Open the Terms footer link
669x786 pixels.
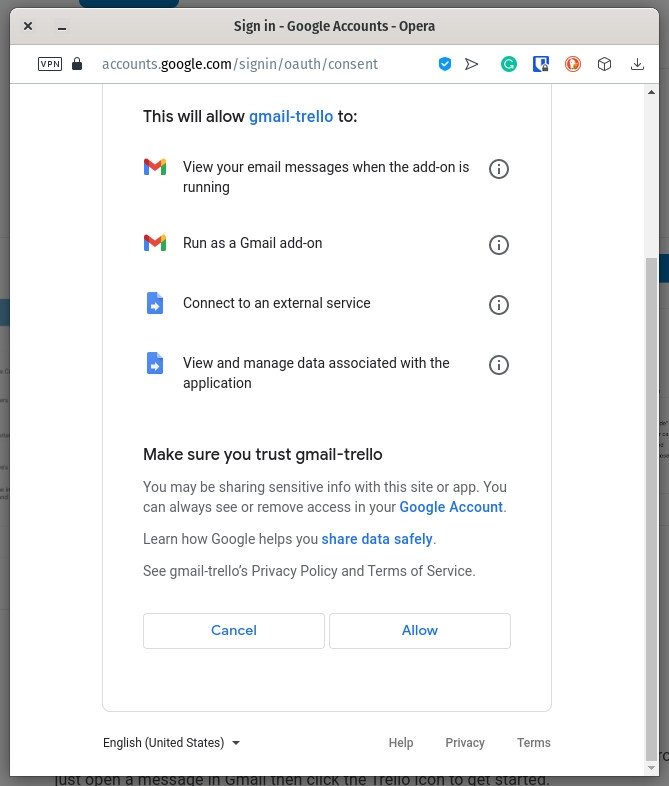pyautogui.click(x=534, y=742)
